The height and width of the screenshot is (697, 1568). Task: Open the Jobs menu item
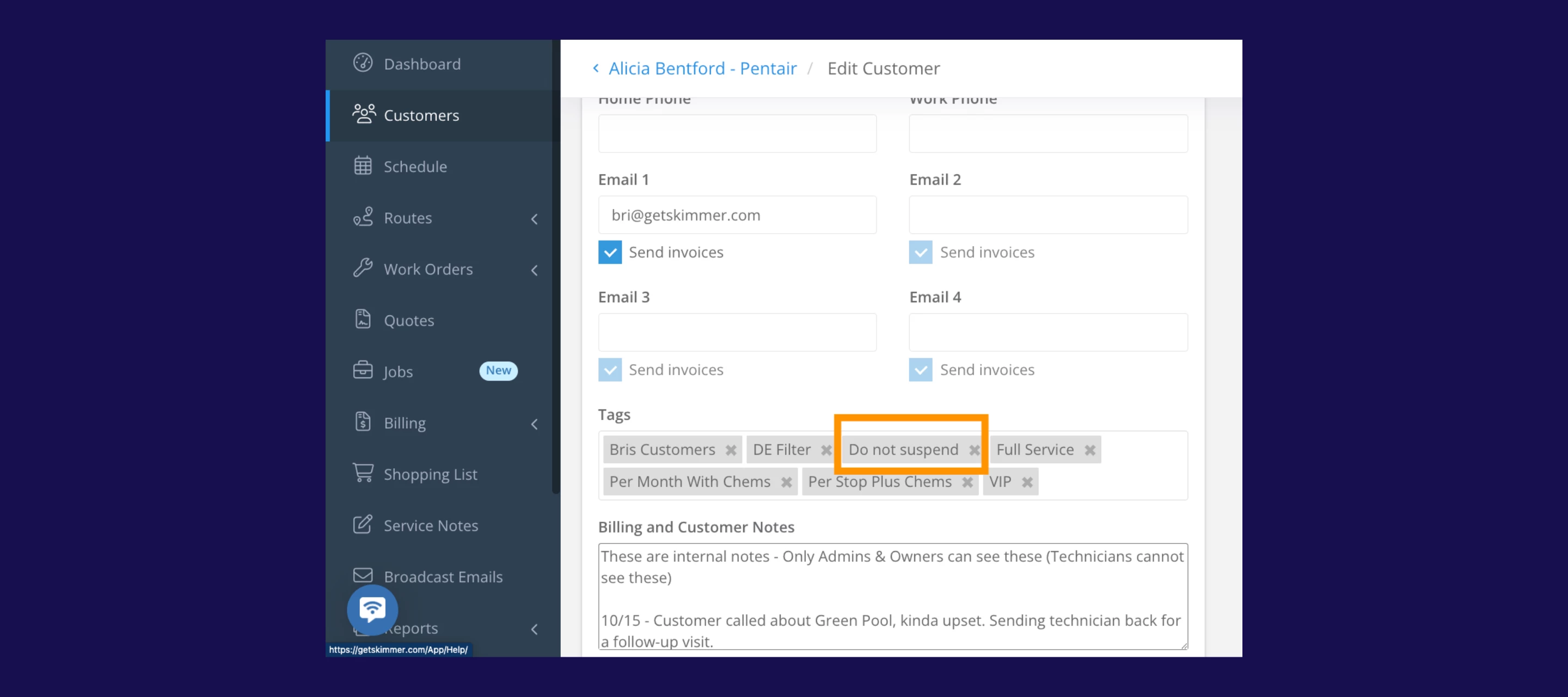pos(398,371)
